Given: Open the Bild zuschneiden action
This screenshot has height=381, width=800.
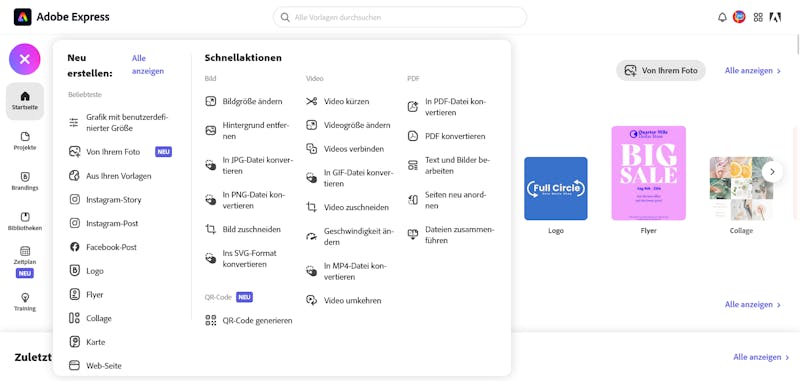Looking at the screenshot, I should tap(243, 229).
